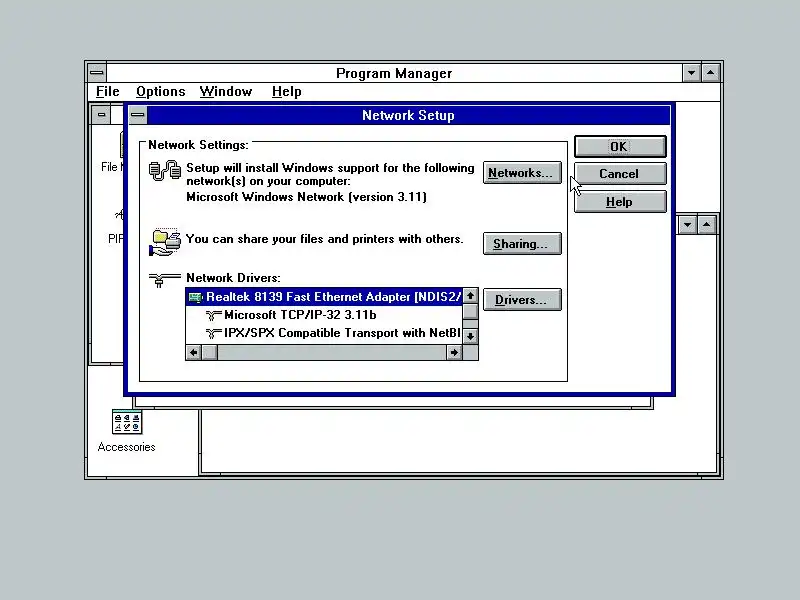Open the Sharing... options
800x600 pixels.
[522, 244]
